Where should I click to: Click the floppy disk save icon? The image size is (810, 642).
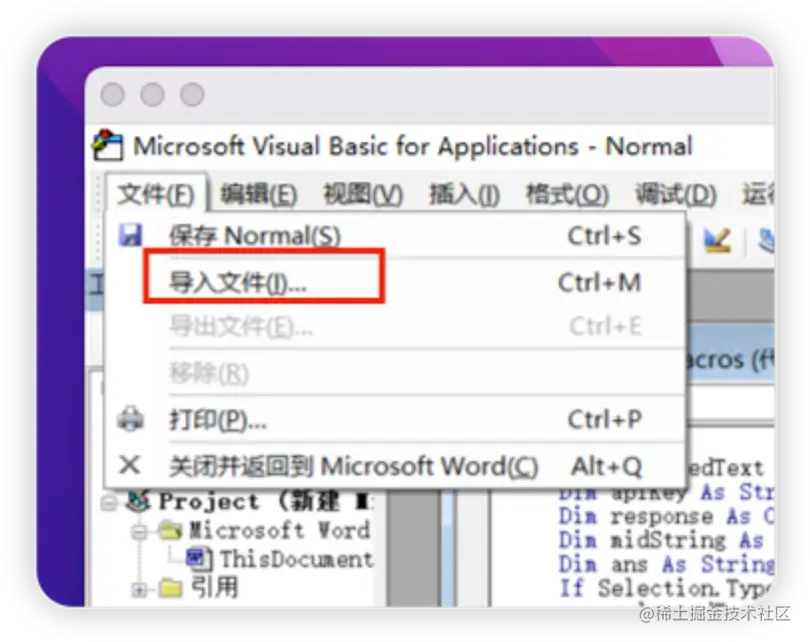[130, 235]
